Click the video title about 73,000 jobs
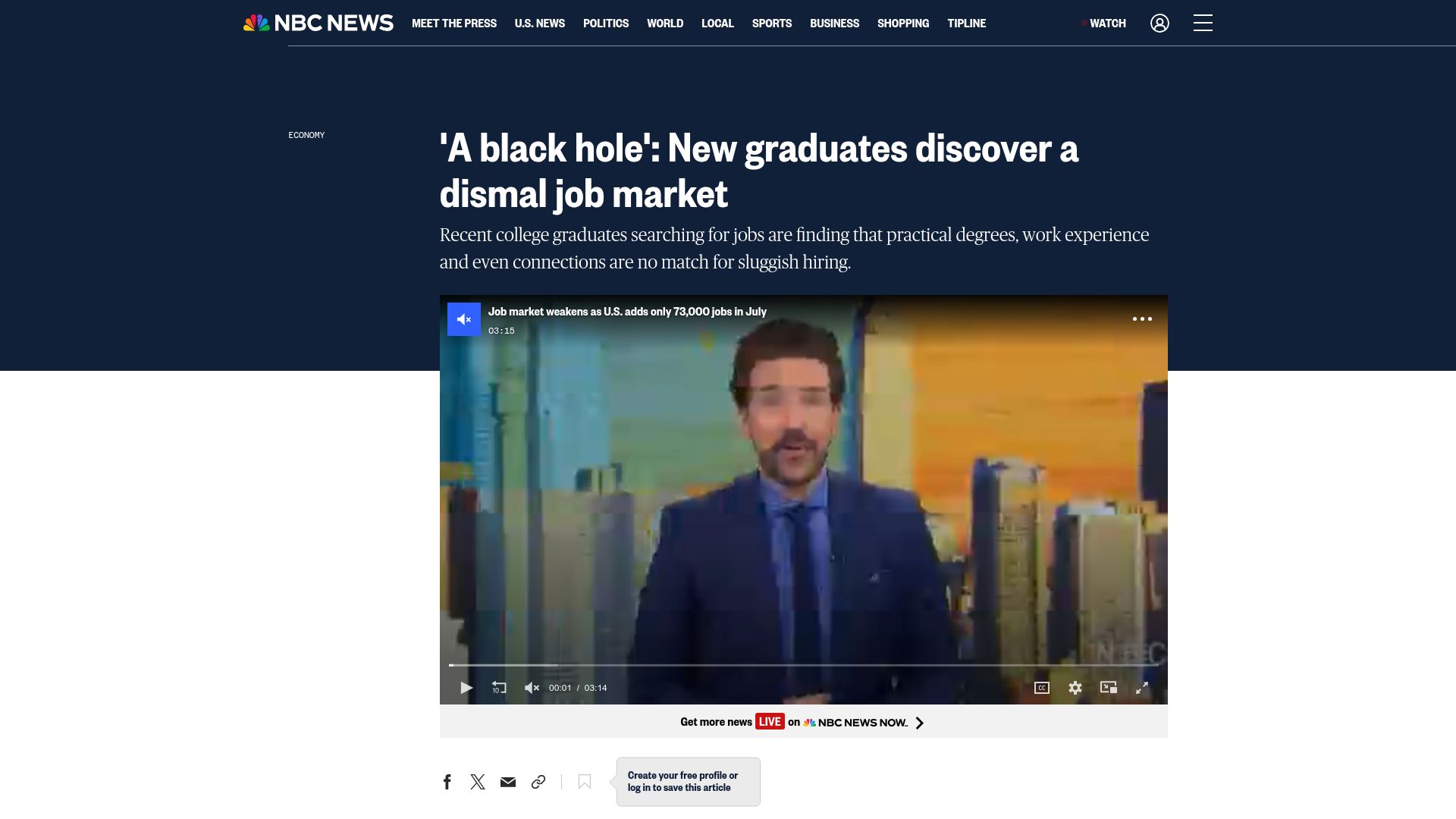 (x=627, y=312)
